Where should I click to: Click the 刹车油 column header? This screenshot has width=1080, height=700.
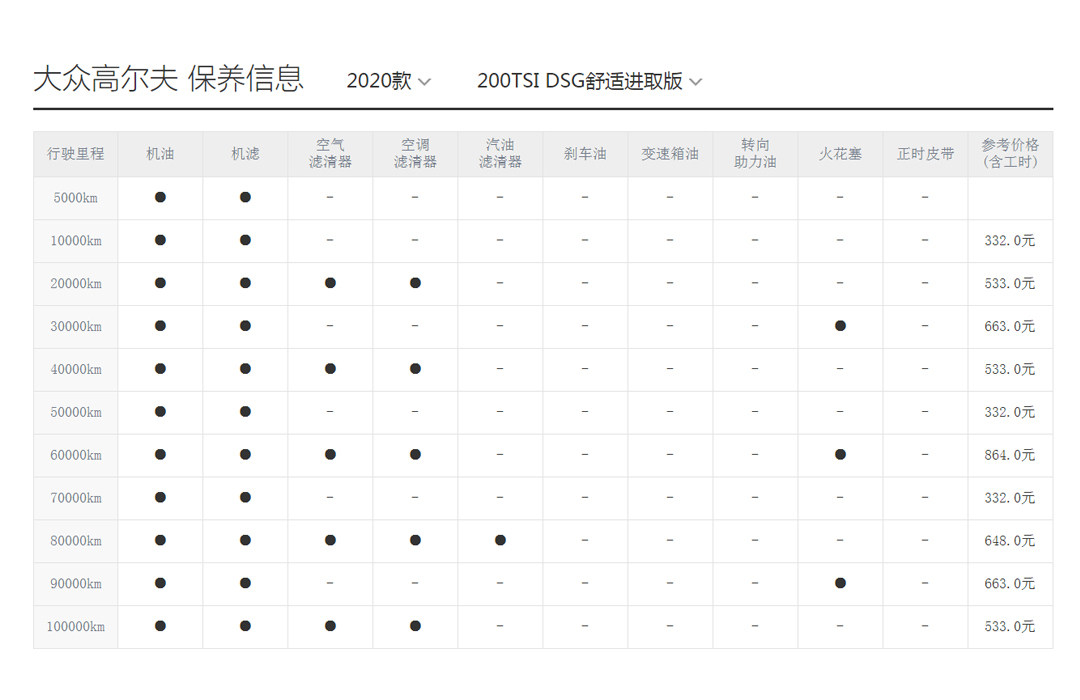click(x=585, y=154)
